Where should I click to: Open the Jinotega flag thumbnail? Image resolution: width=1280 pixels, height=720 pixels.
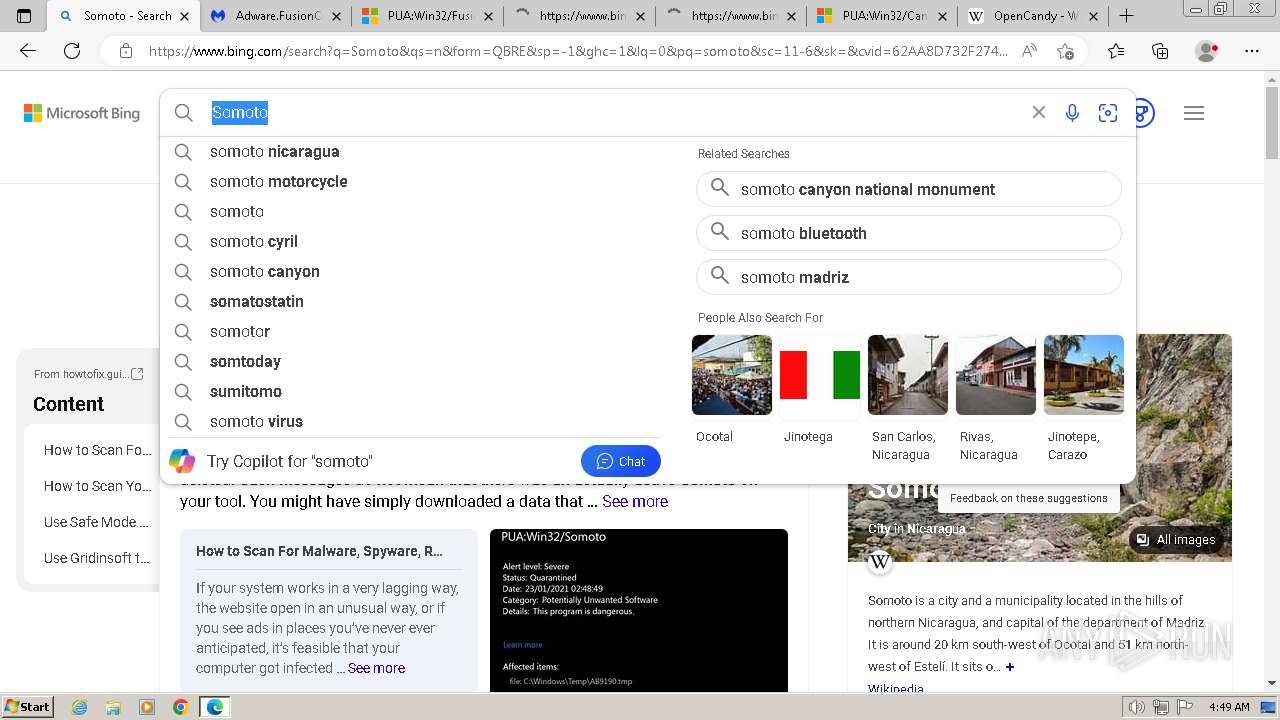(820, 375)
